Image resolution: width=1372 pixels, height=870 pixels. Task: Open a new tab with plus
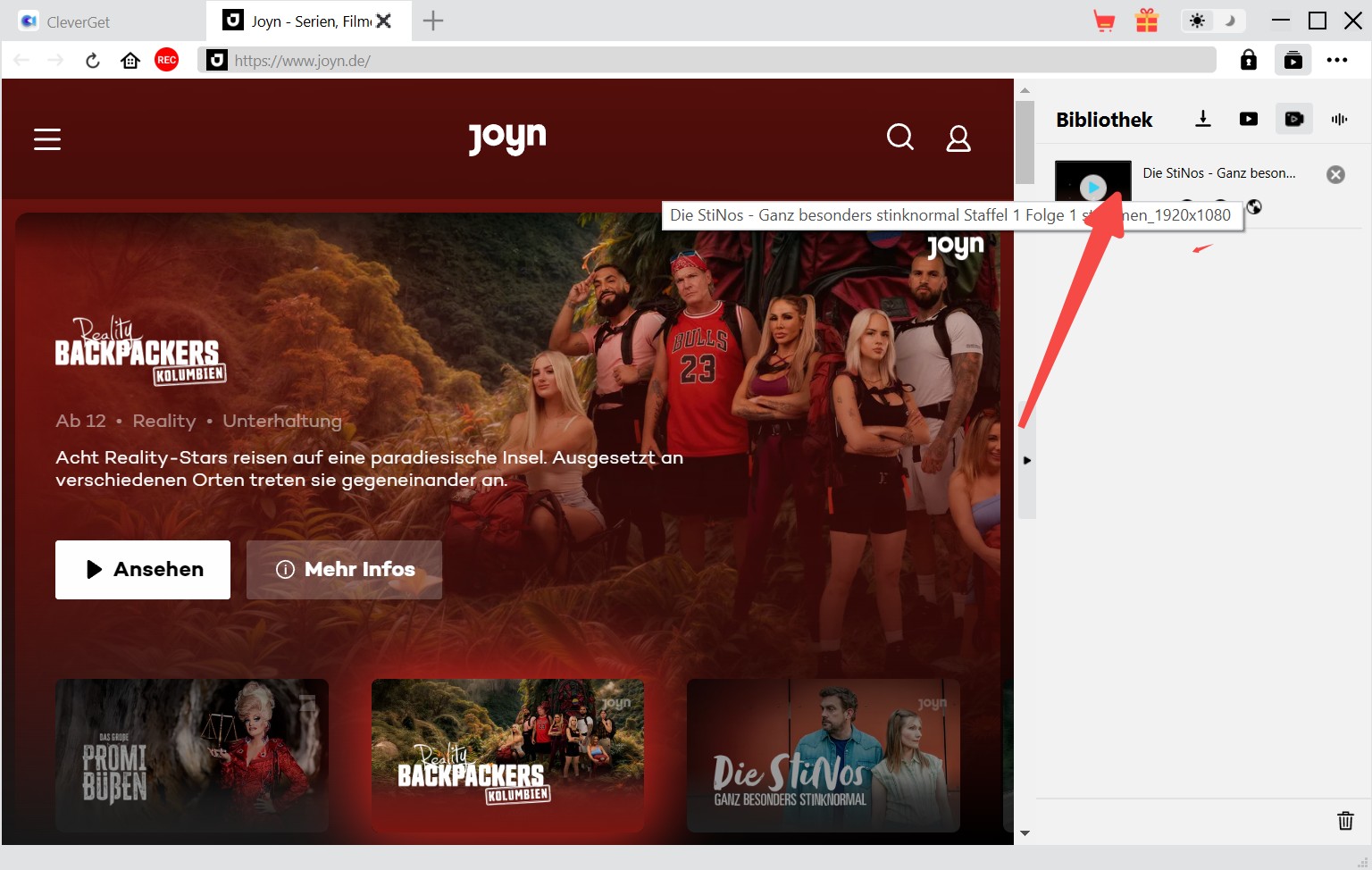(433, 21)
